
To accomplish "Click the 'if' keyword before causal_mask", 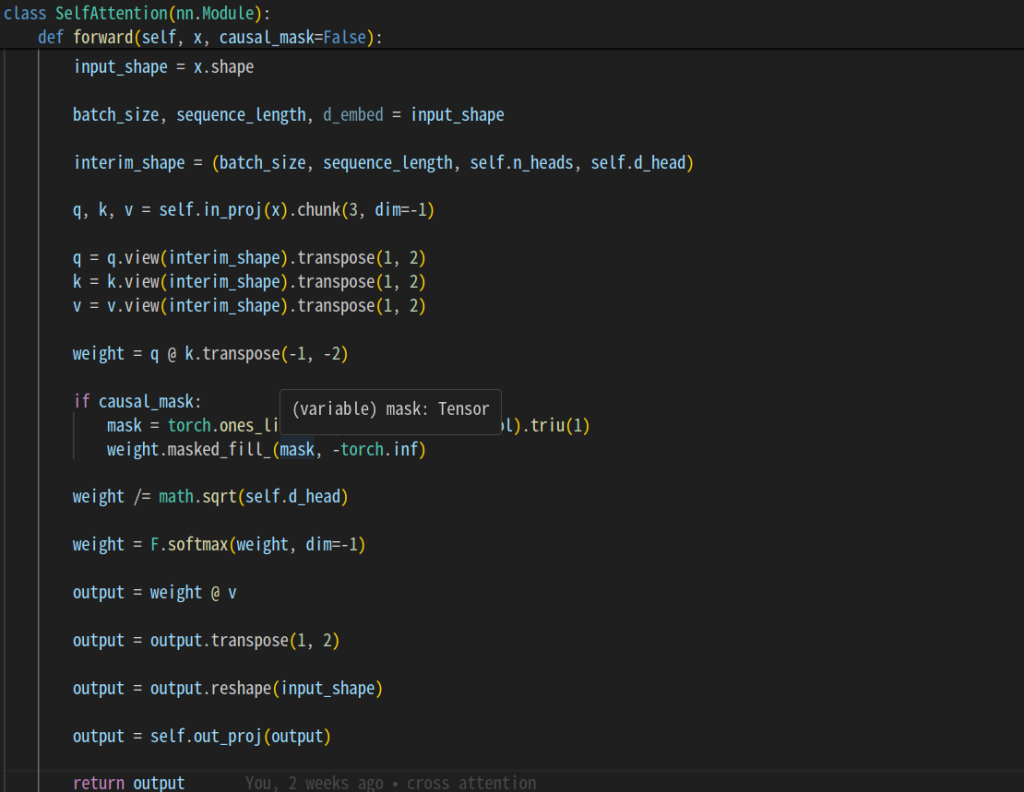I will tap(81, 402).
